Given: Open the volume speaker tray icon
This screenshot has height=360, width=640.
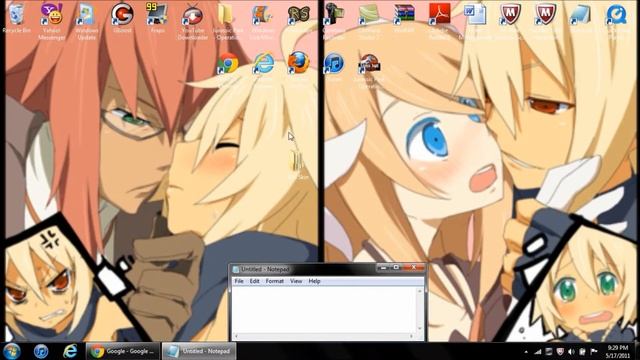Looking at the screenshot, I should [571, 351].
